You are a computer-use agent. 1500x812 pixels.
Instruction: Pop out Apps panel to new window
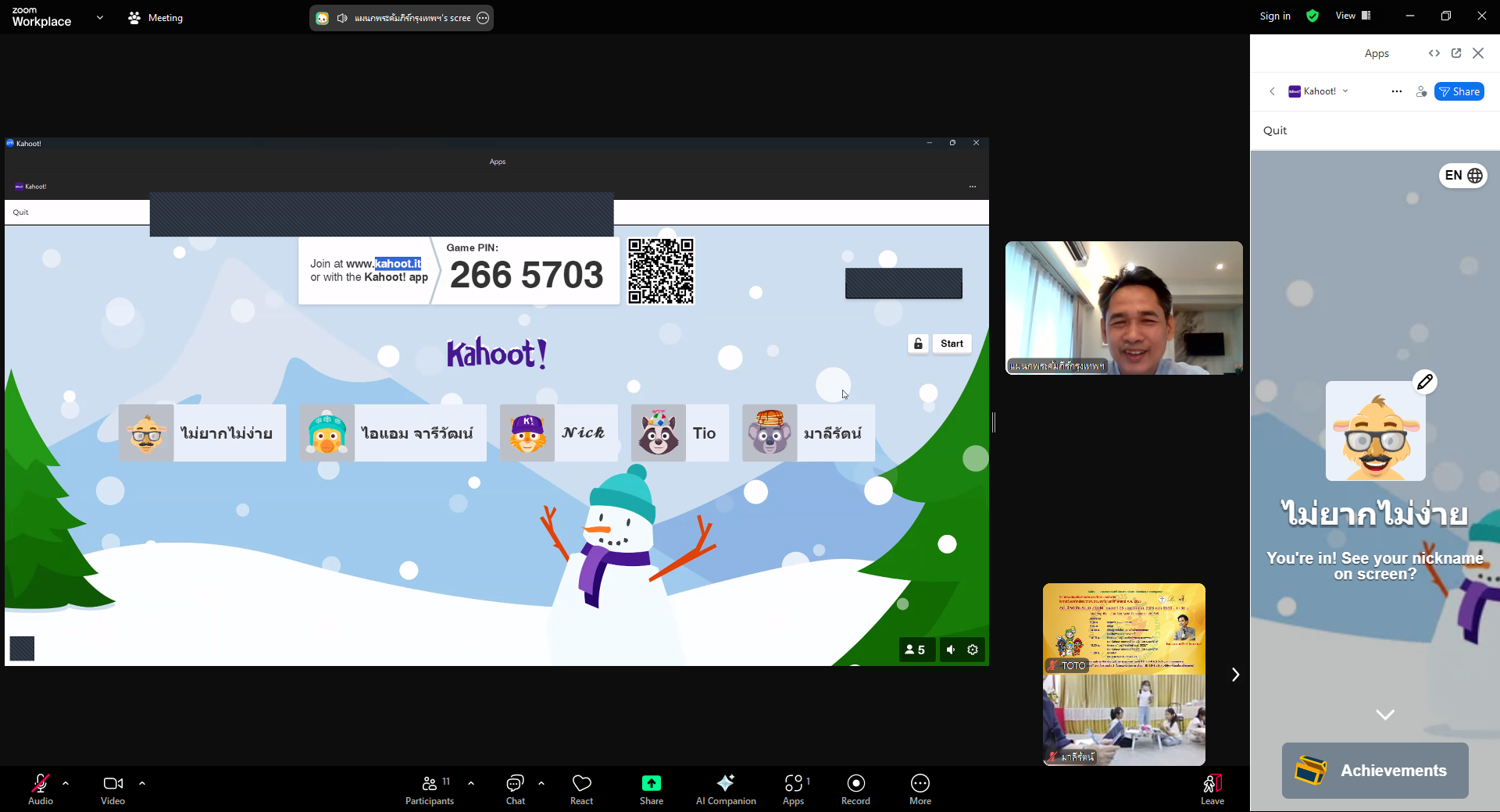pos(1456,53)
